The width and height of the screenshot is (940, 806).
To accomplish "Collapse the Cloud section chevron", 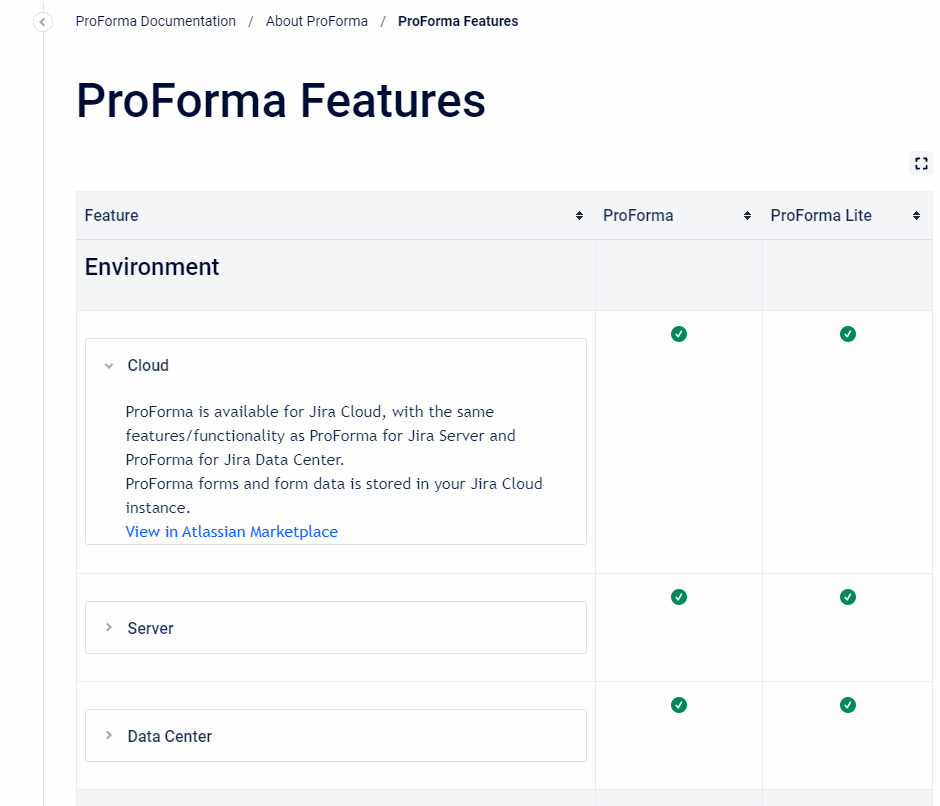I will point(109,366).
